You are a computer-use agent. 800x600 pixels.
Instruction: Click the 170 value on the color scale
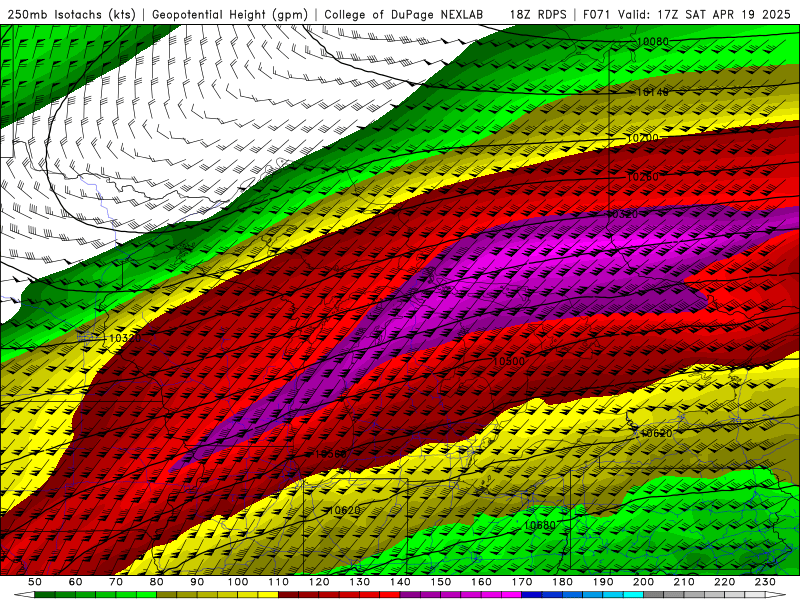tap(522, 582)
